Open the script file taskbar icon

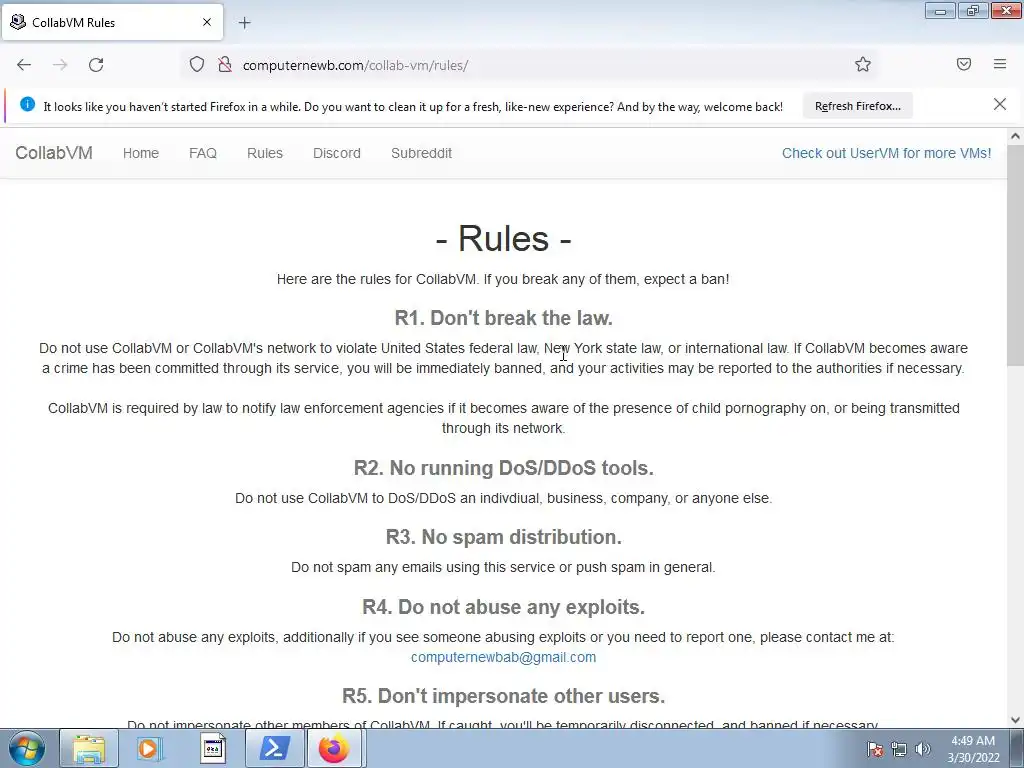[x=212, y=748]
